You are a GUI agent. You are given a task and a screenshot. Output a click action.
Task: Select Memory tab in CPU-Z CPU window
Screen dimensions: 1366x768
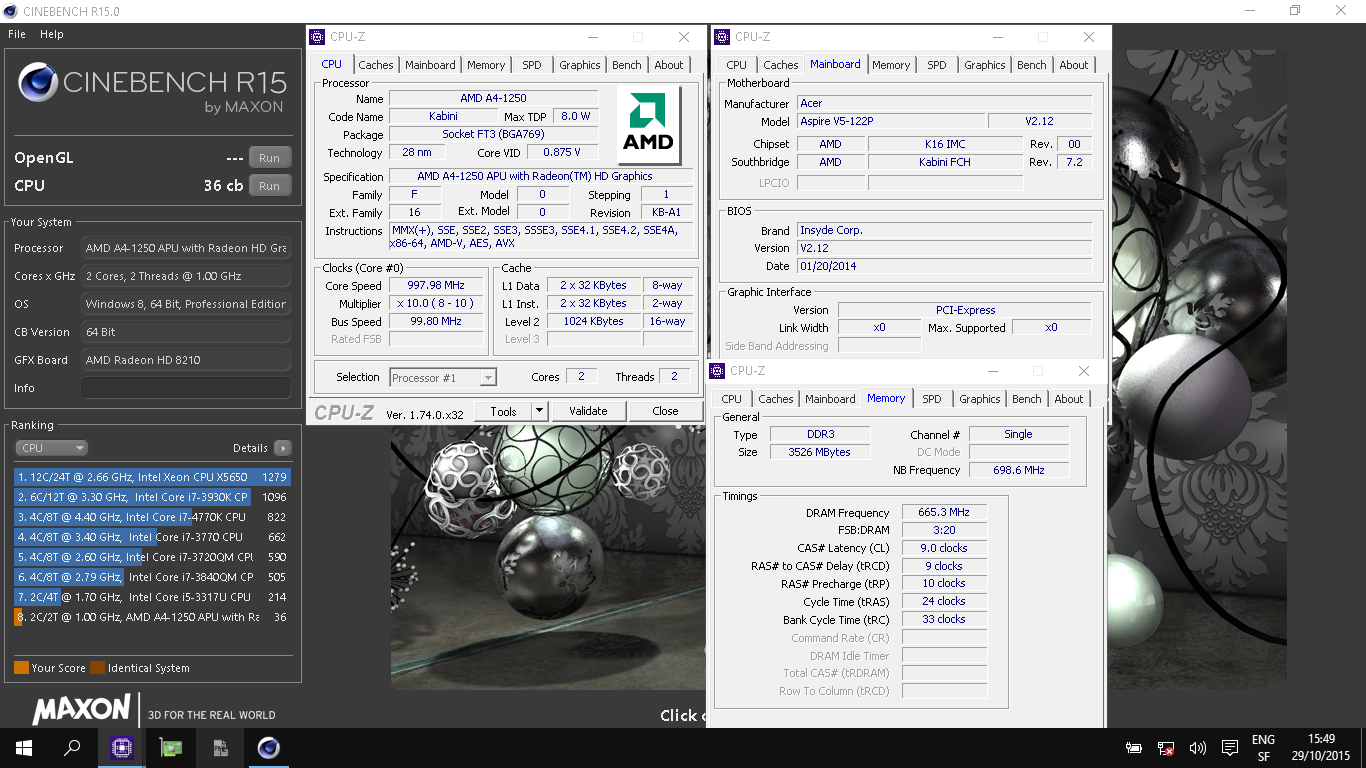pyautogui.click(x=486, y=65)
